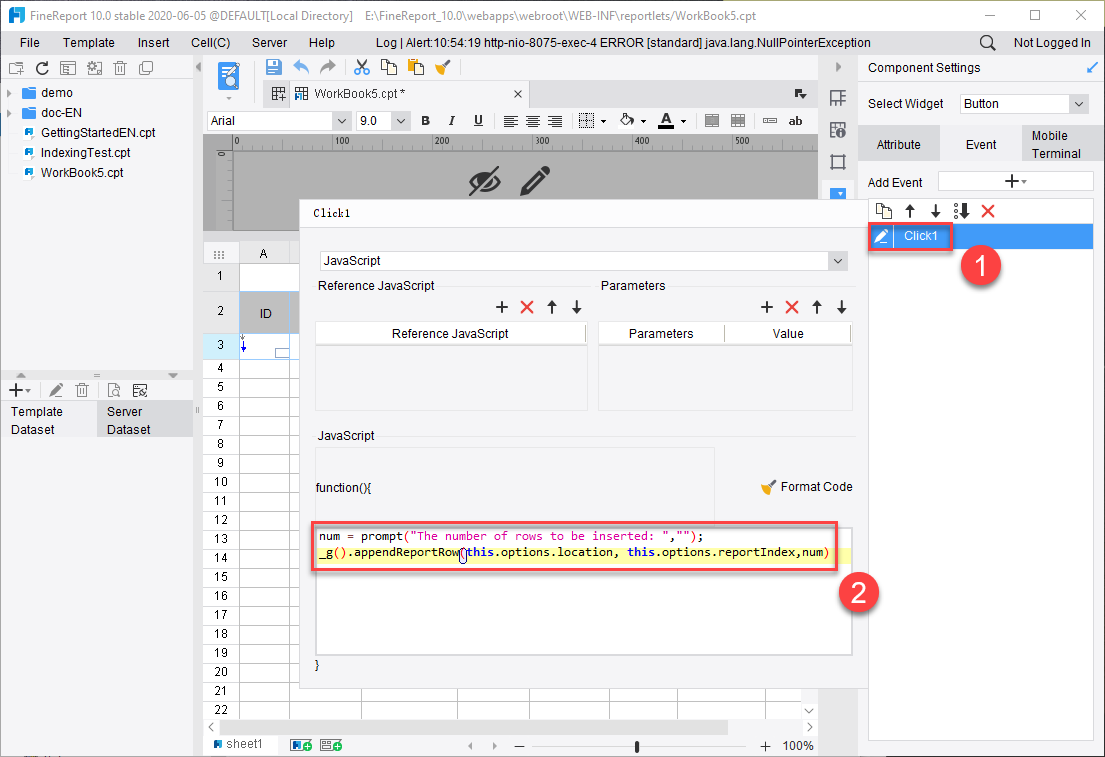Toggle italic formatting
The height and width of the screenshot is (757, 1105).
(451, 120)
